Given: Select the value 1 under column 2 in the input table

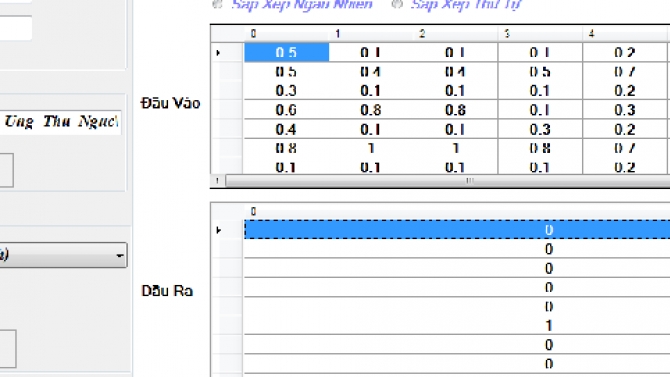Looking at the screenshot, I should click(x=455, y=148).
